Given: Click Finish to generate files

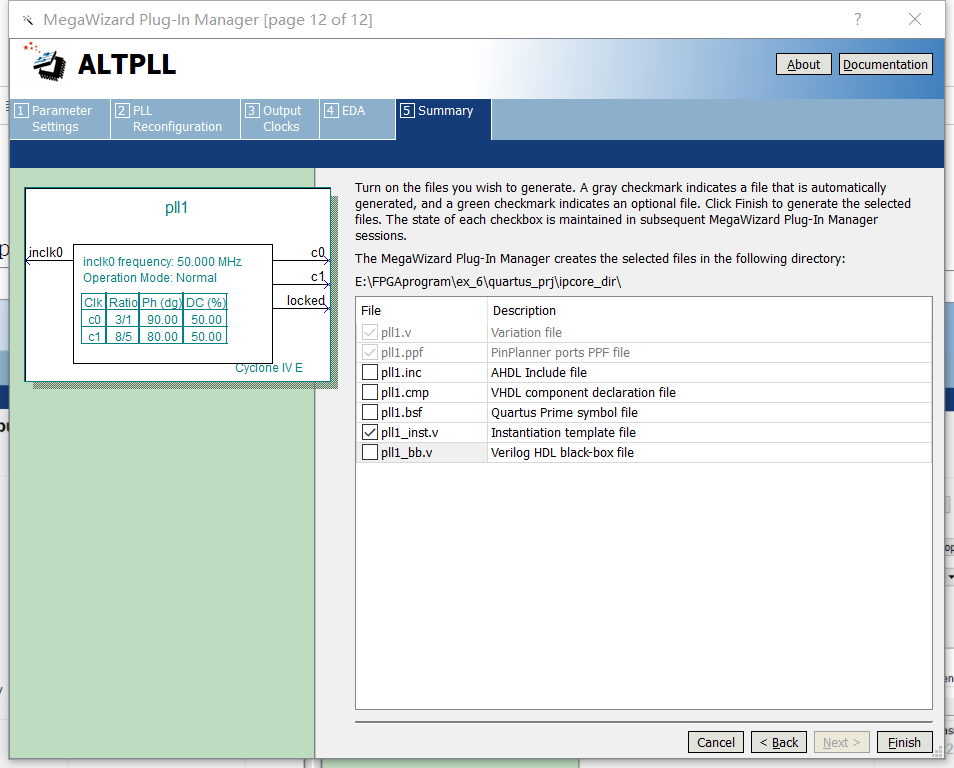Looking at the screenshot, I should [904, 742].
